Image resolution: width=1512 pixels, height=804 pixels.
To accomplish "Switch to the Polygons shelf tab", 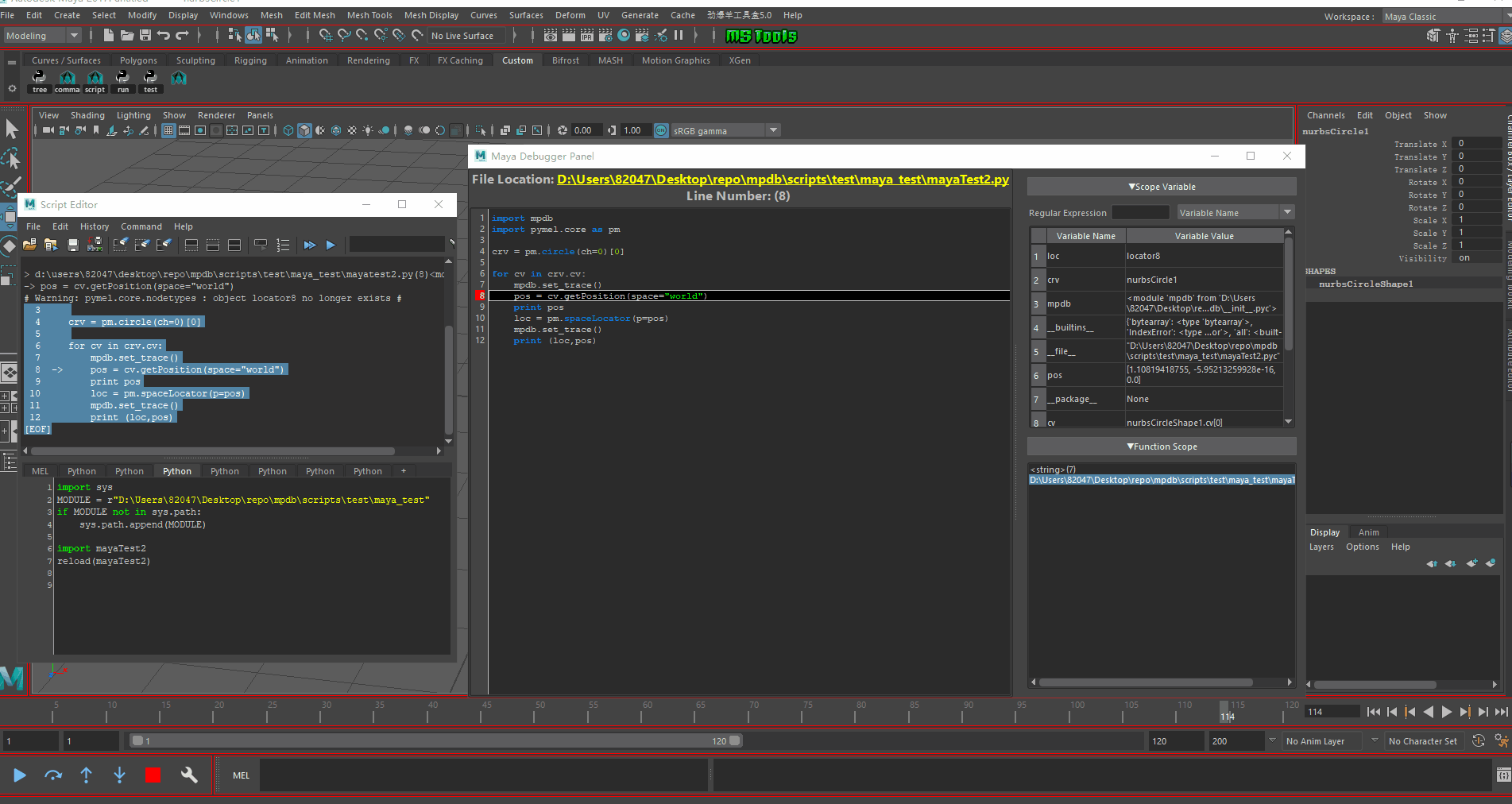I will 138,60.
